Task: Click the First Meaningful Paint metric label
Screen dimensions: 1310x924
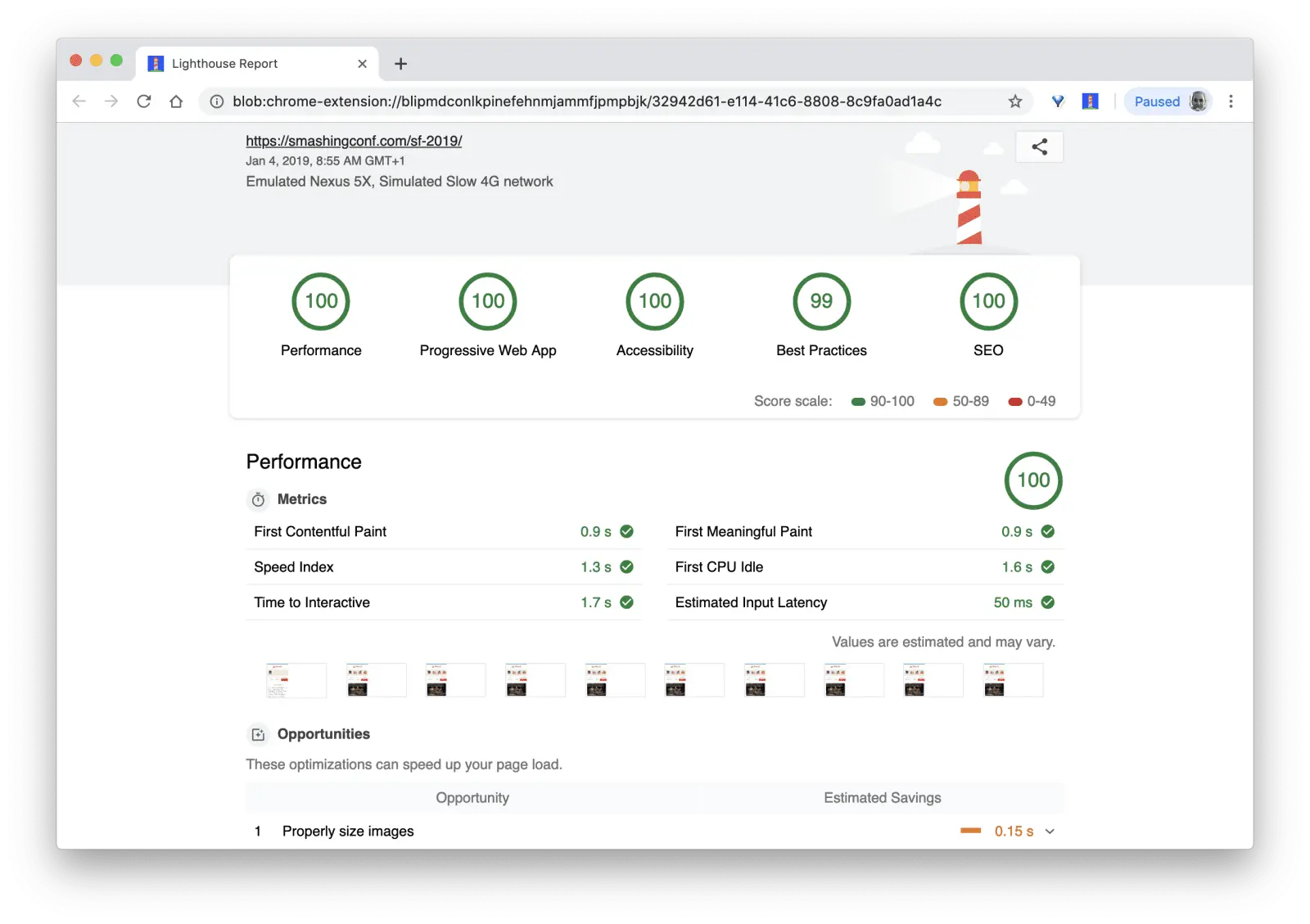Action: pos(743,531)
